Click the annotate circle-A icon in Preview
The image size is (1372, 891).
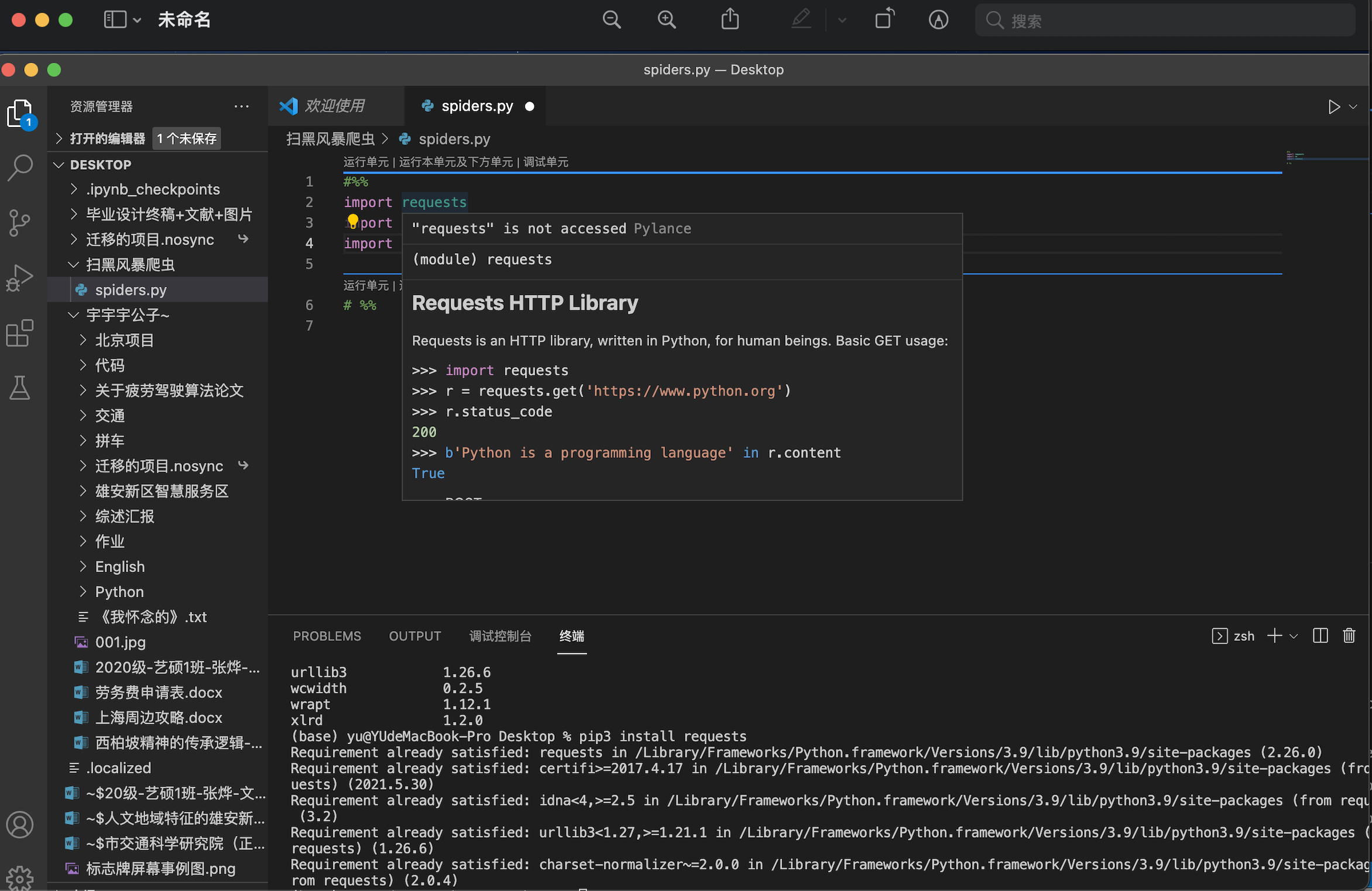(x=938, y=20)
